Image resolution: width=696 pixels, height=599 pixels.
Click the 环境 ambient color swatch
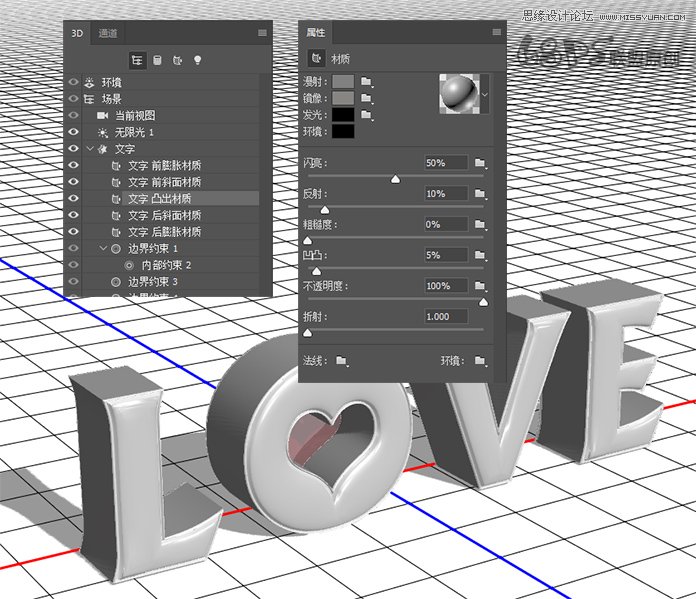(x=344, y=131)
